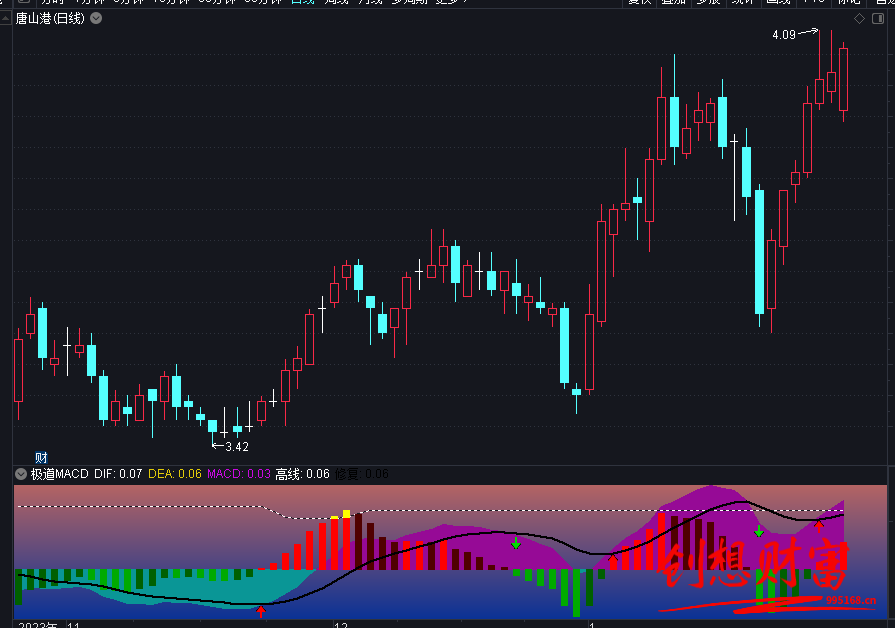Click the 唐山港(日线) chart title
The height and width of the screenshot is (628, 895).
tap(50, 18)
